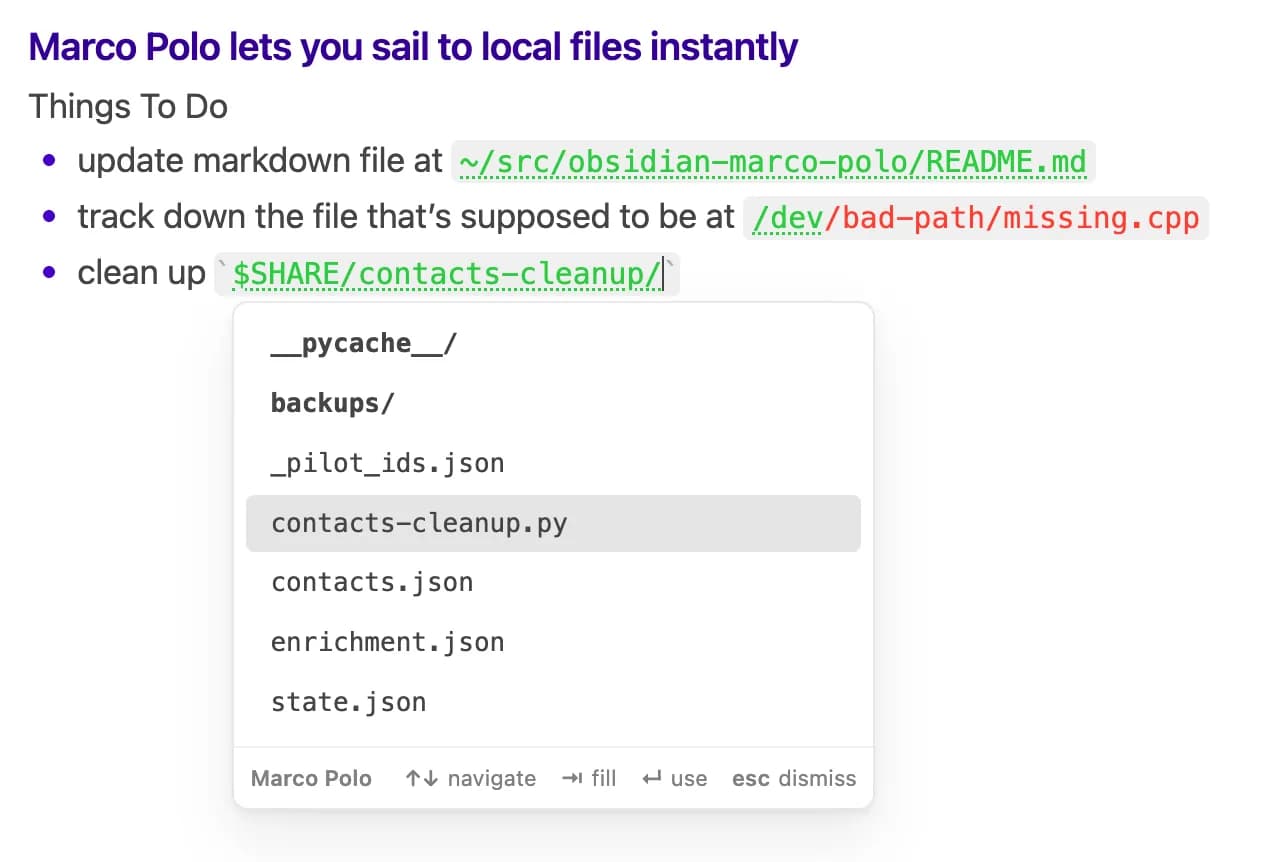Screen dimensions: 1278x862
Task: Click the esc dismiss hint
Action: click(x=794, y=778)
